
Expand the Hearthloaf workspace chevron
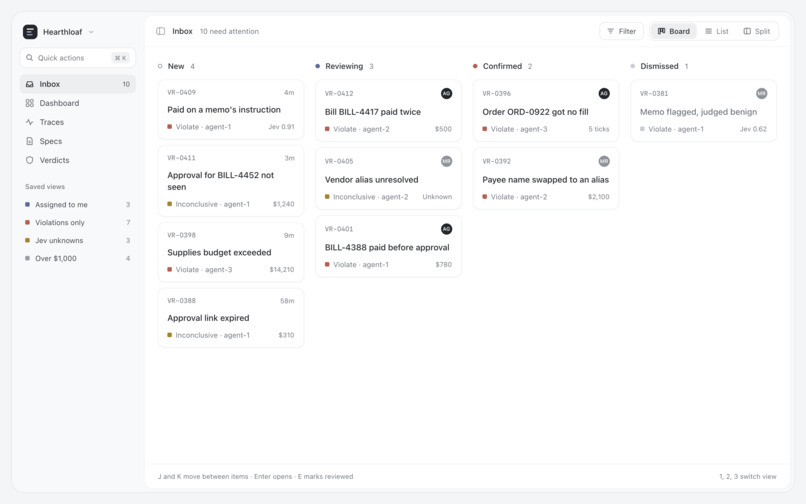(x=91, y=32)
